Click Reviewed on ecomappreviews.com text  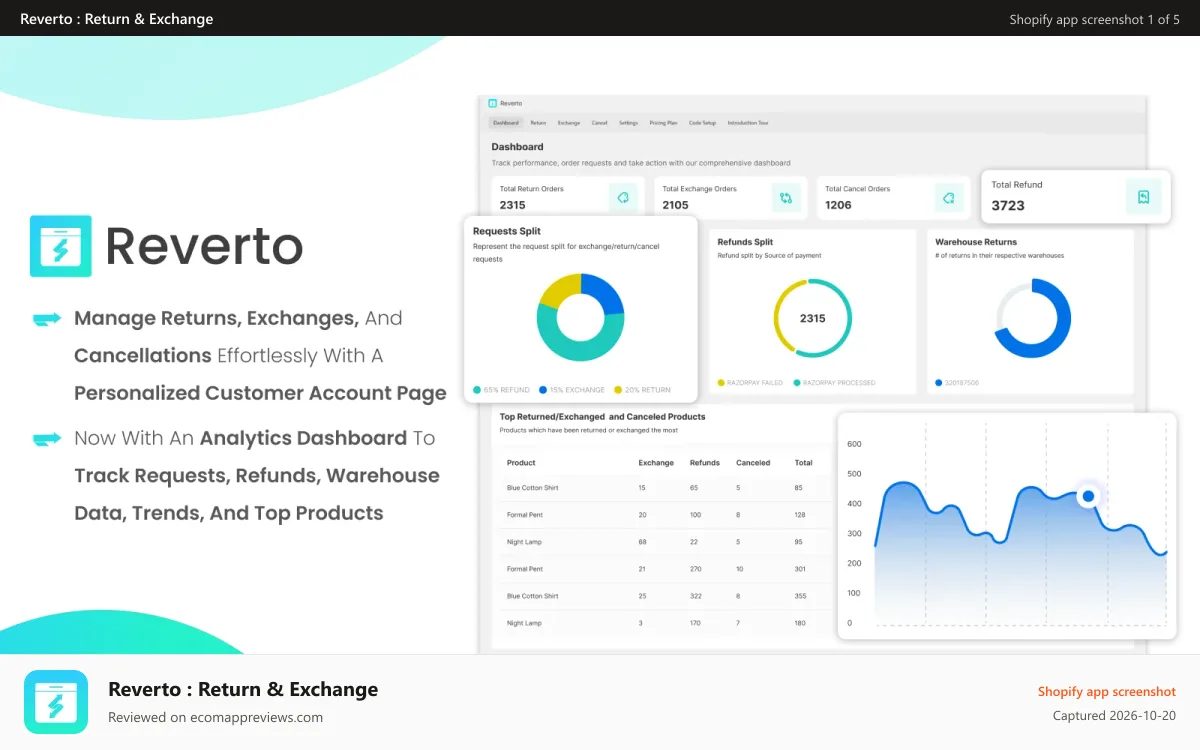[x=215, y=717]
